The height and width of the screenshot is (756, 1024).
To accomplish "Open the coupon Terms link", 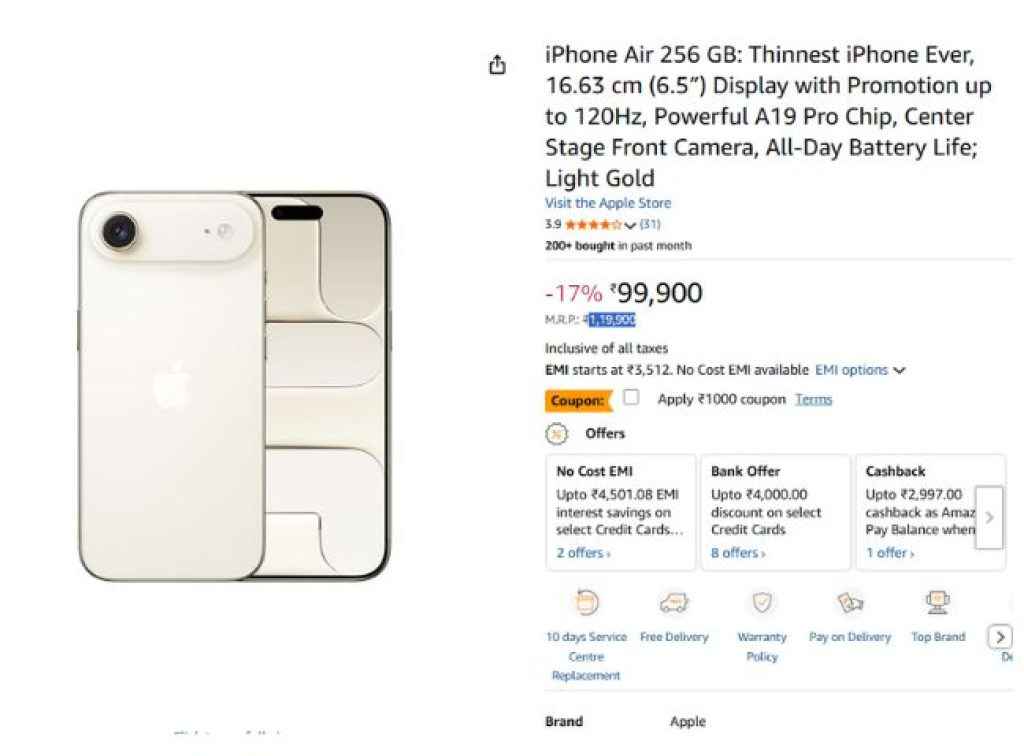I will [x=813, y=398].
